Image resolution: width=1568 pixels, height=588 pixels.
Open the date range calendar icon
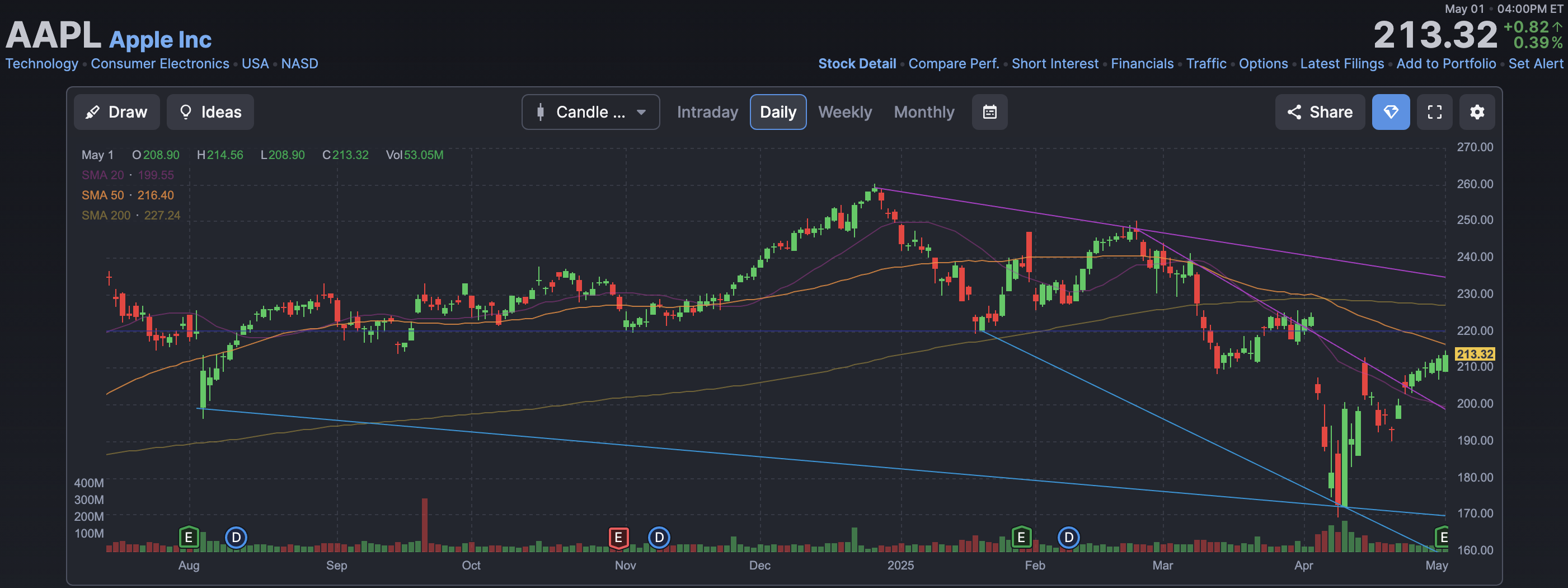click(x=990, y=112)
